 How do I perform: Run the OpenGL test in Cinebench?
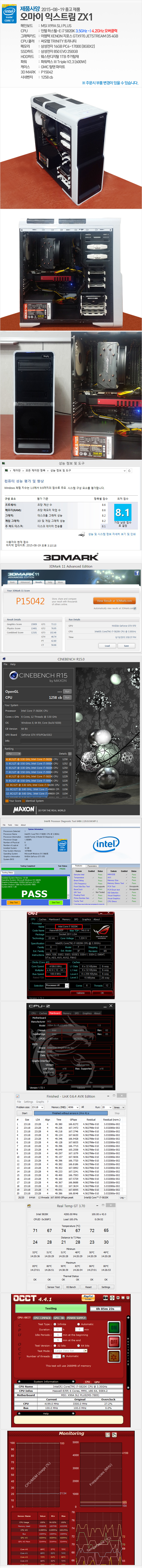click(67, 691)
